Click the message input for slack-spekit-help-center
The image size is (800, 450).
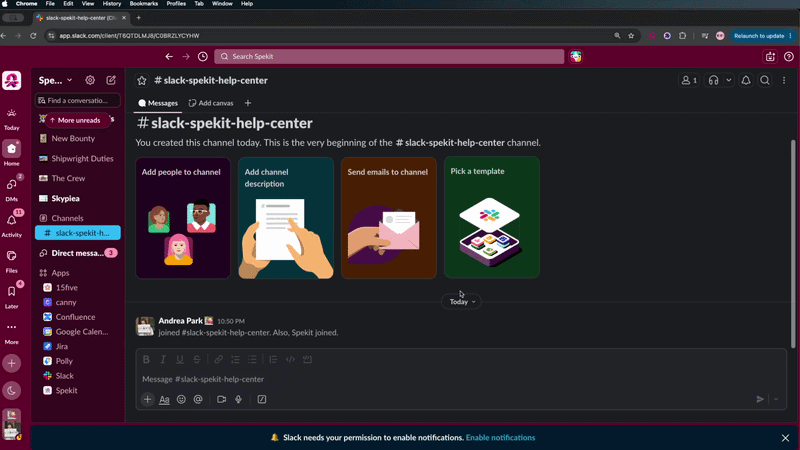[x=461, y=379]
